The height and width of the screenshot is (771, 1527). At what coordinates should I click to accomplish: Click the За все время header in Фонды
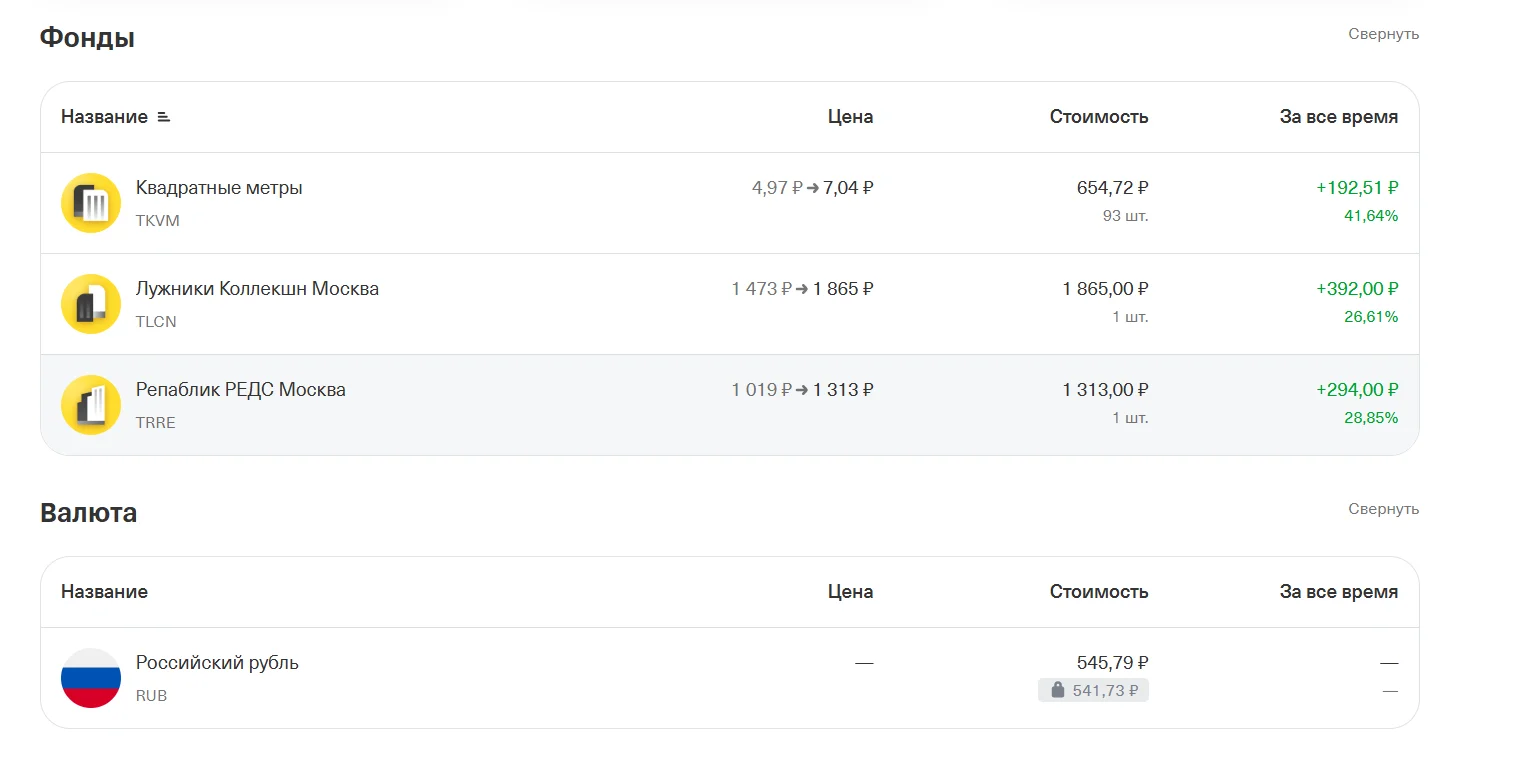(x=1339, y=117)
